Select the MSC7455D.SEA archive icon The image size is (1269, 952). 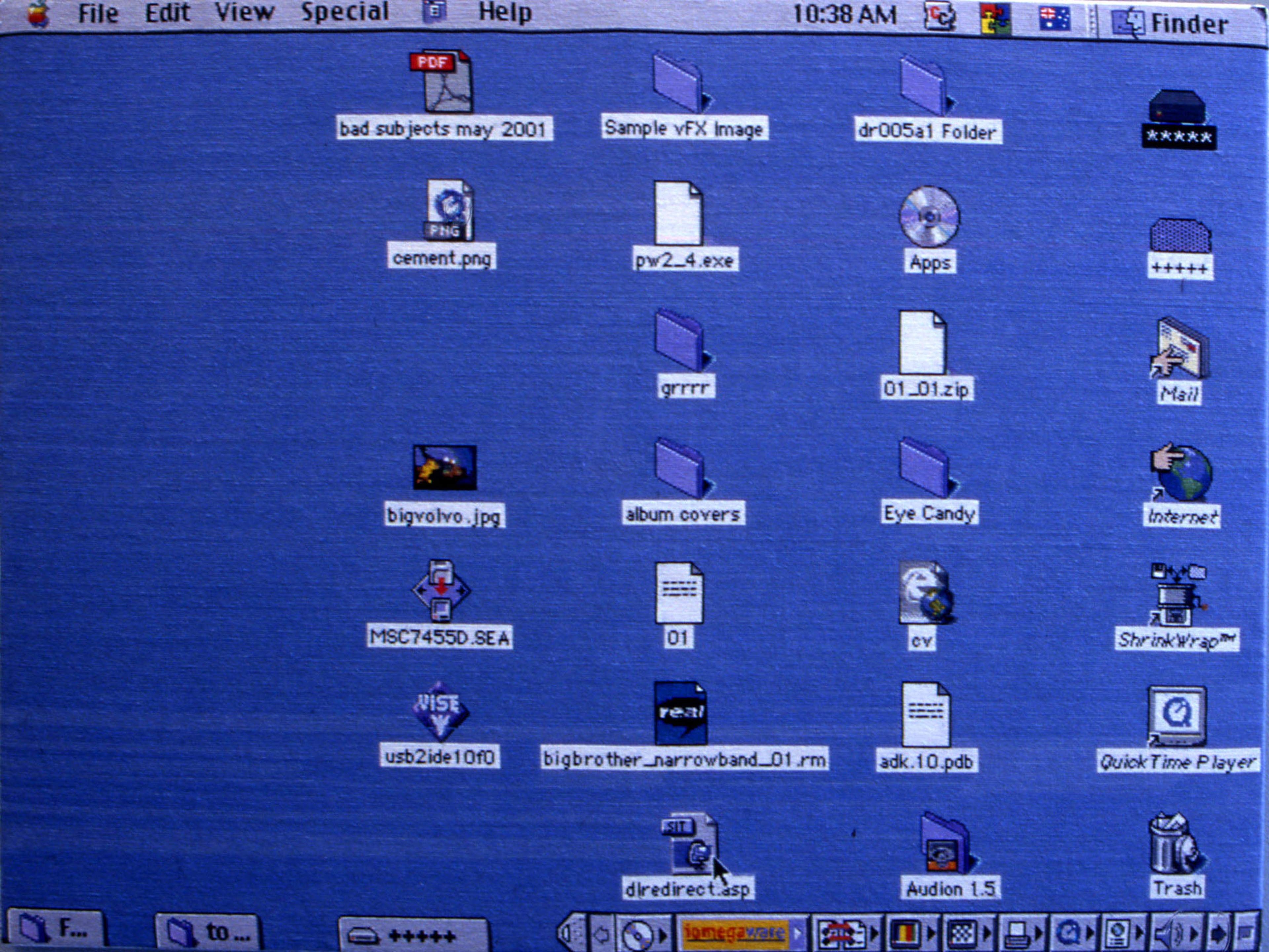point(441,591)
